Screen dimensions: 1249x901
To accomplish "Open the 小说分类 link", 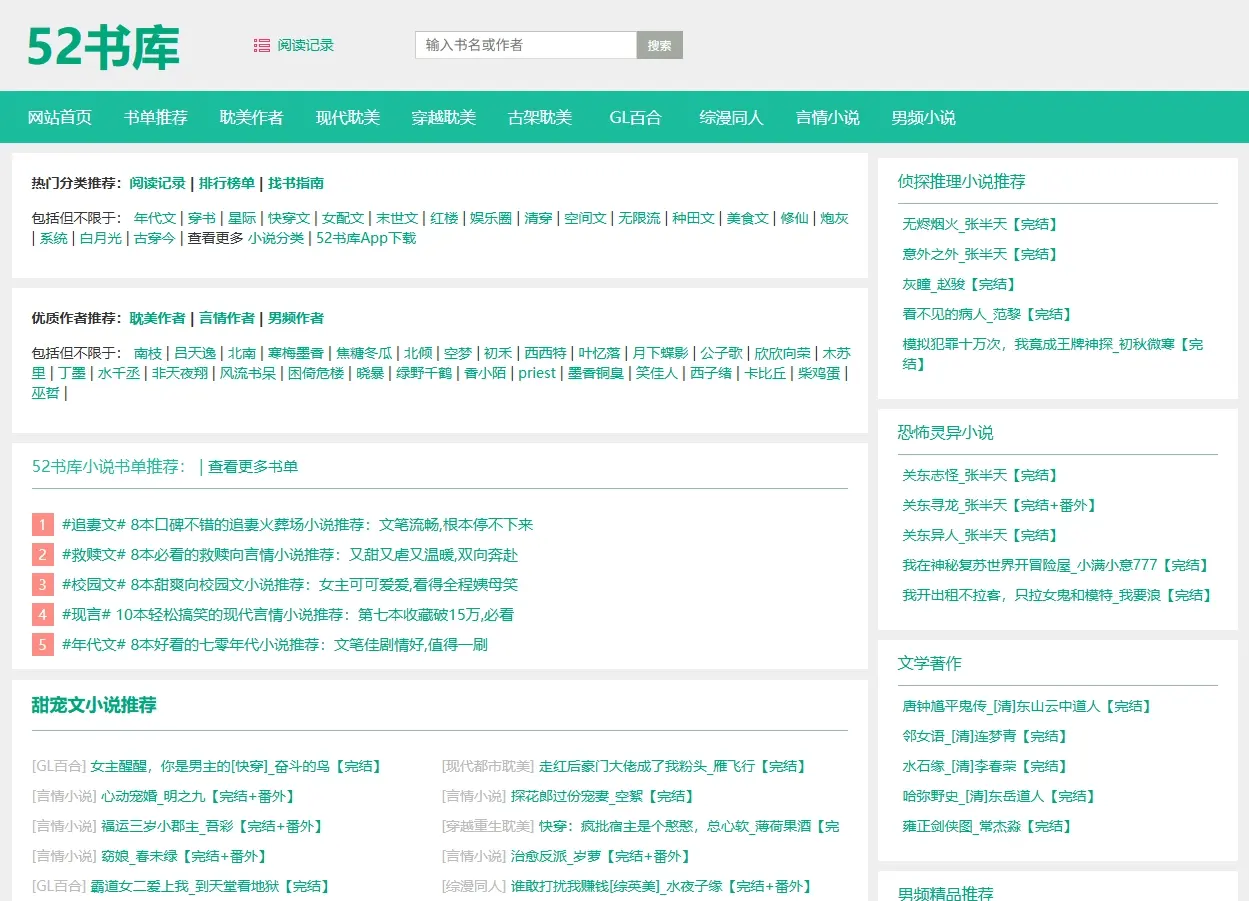I will [x=276, y=238].
